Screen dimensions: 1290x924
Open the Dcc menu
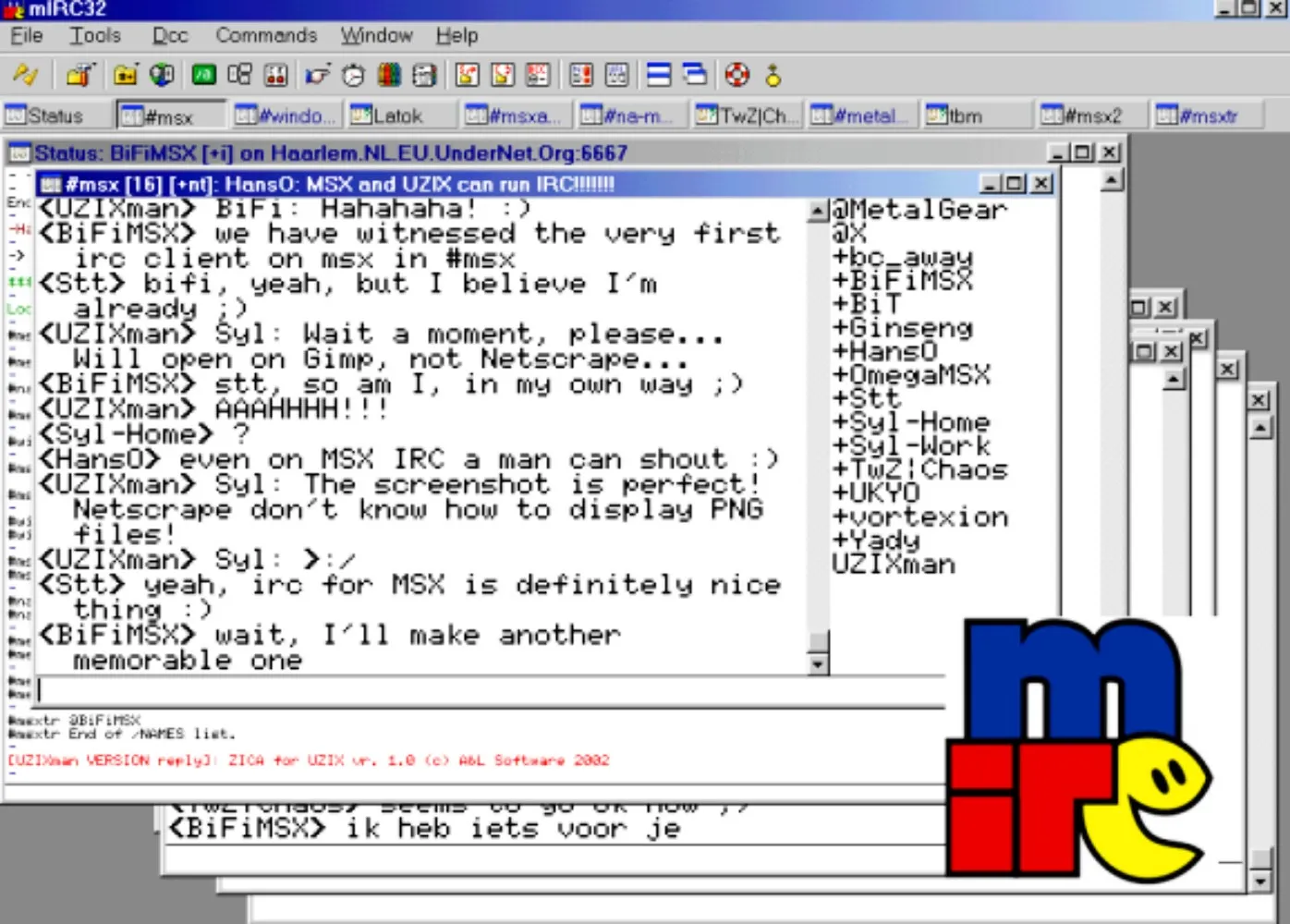pyautogui.click(x=170, y=36)
